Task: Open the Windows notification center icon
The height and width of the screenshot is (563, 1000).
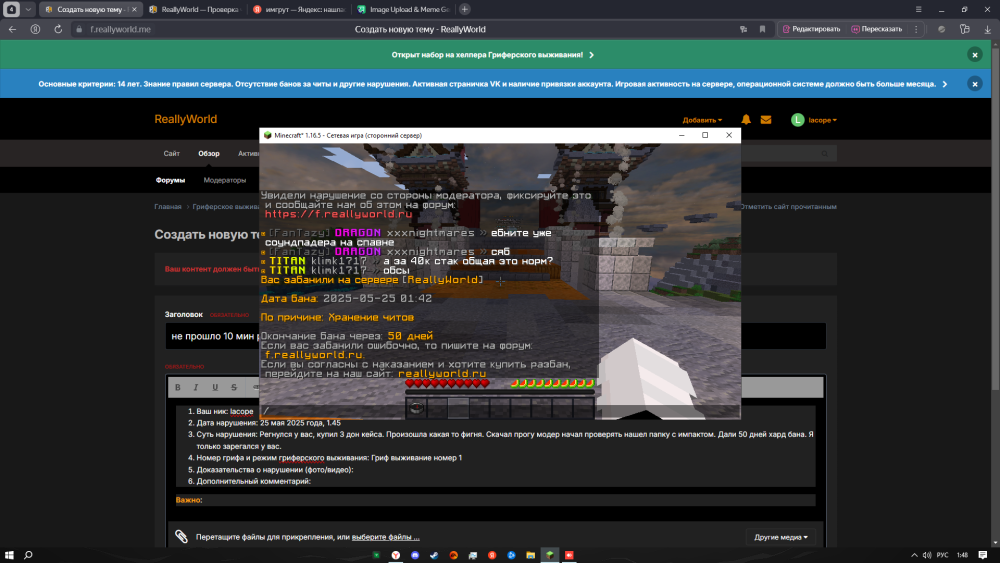Action: click(983, 555)
